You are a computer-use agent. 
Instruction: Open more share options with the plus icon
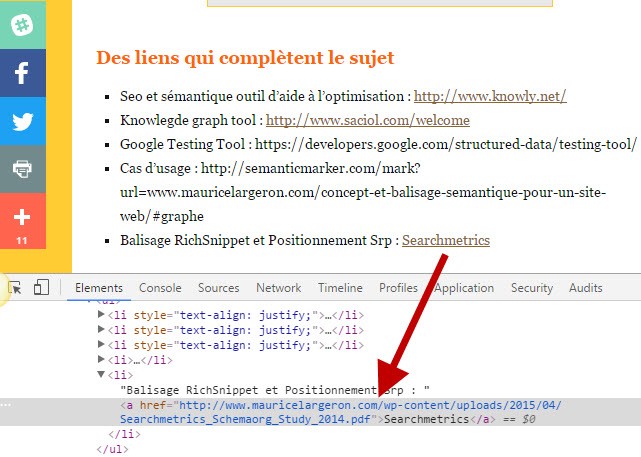pos(22,217)
